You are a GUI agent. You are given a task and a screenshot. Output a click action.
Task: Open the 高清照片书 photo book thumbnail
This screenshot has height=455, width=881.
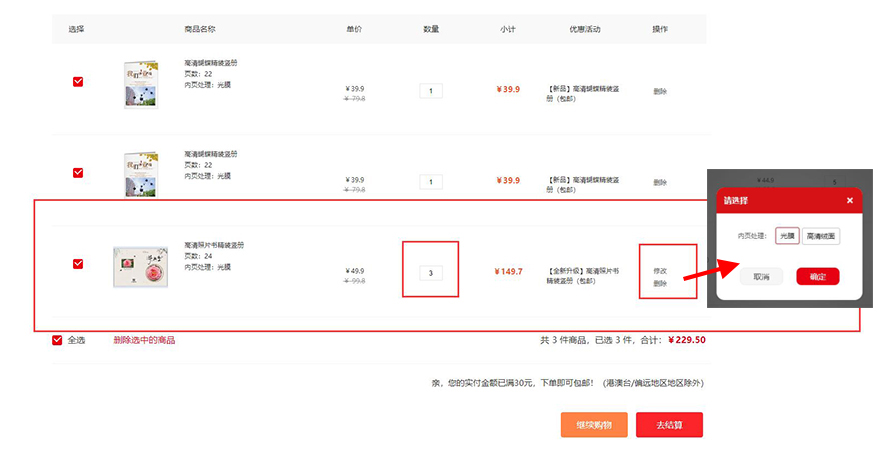point(140,267)
